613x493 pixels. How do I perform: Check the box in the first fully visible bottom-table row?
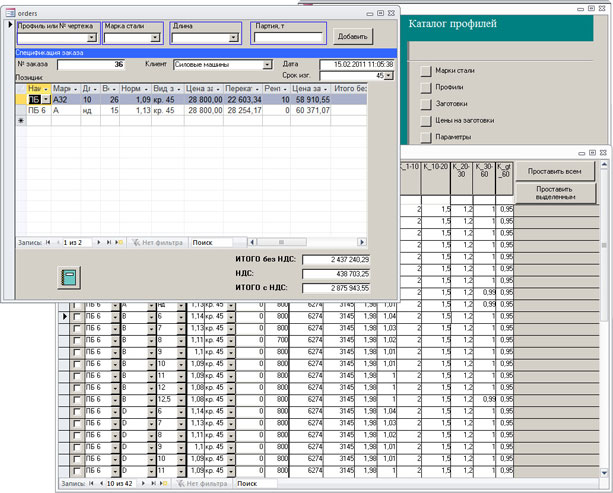[77, 304]
